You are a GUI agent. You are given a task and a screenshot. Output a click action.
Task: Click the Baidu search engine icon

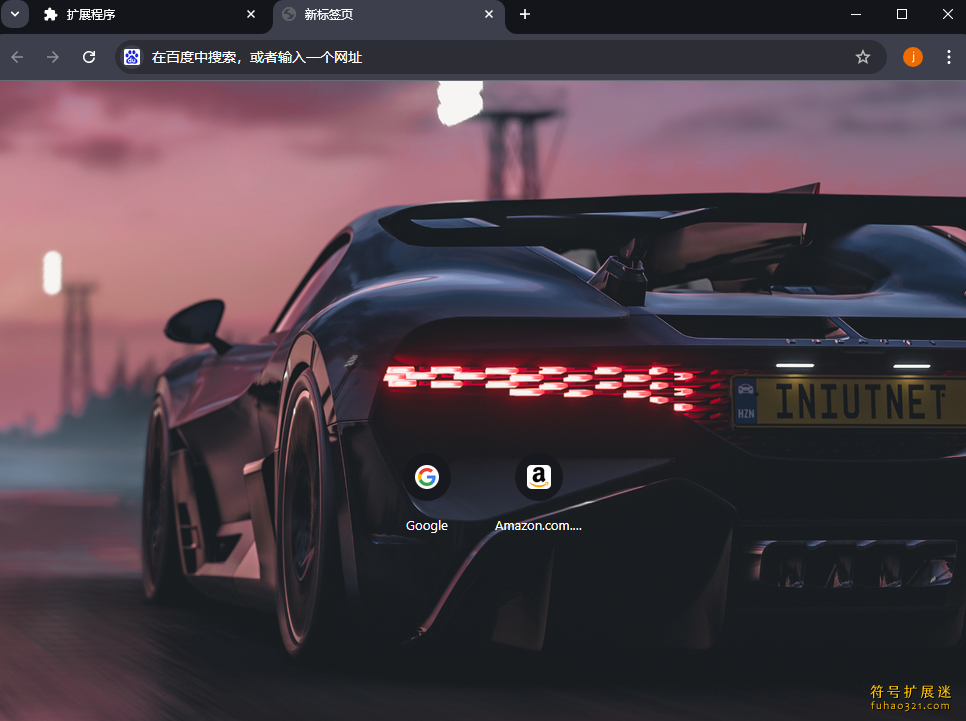pyautogui.click(x=132, y=57)
